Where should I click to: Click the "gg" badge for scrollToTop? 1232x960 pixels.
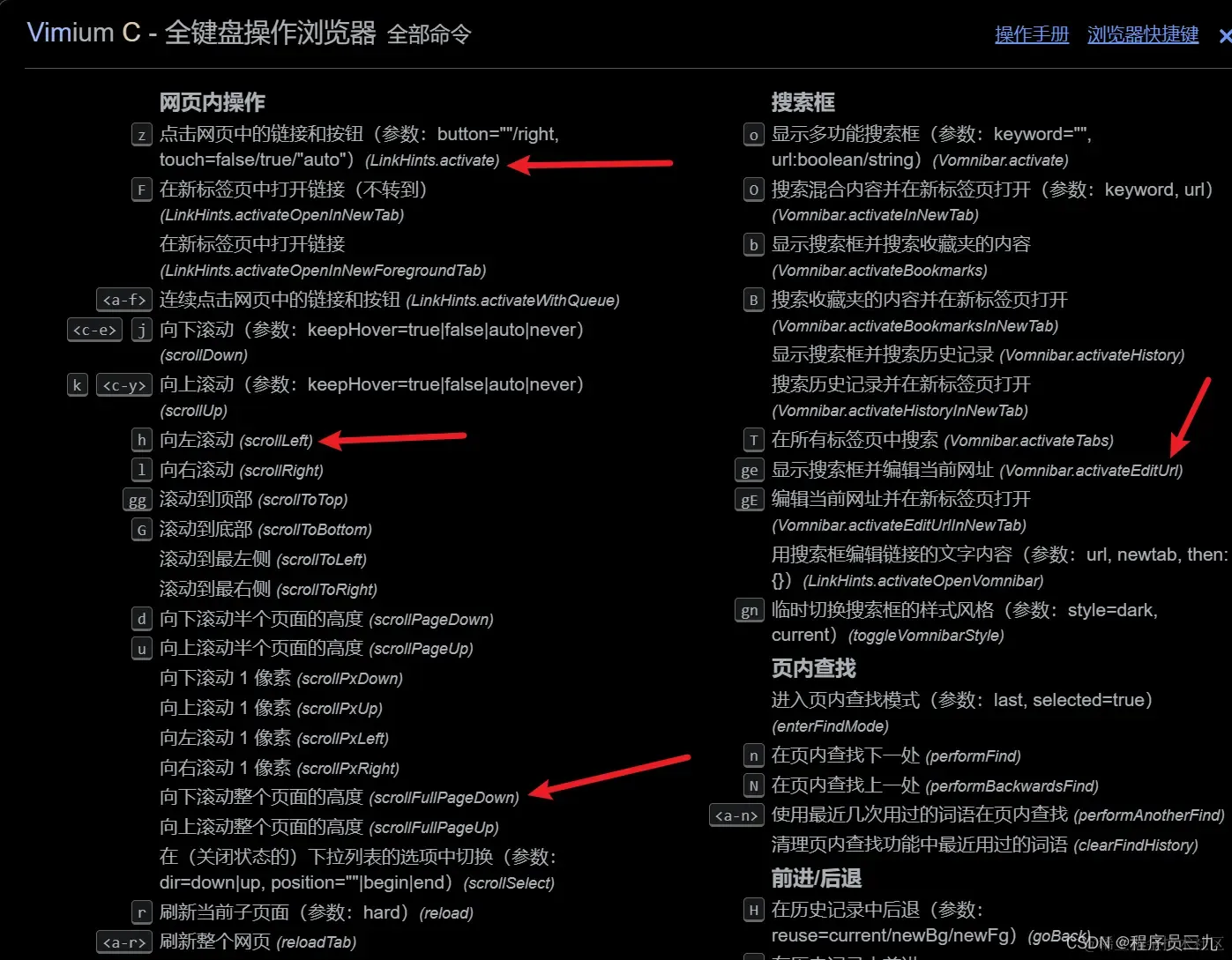pos(137,500)
